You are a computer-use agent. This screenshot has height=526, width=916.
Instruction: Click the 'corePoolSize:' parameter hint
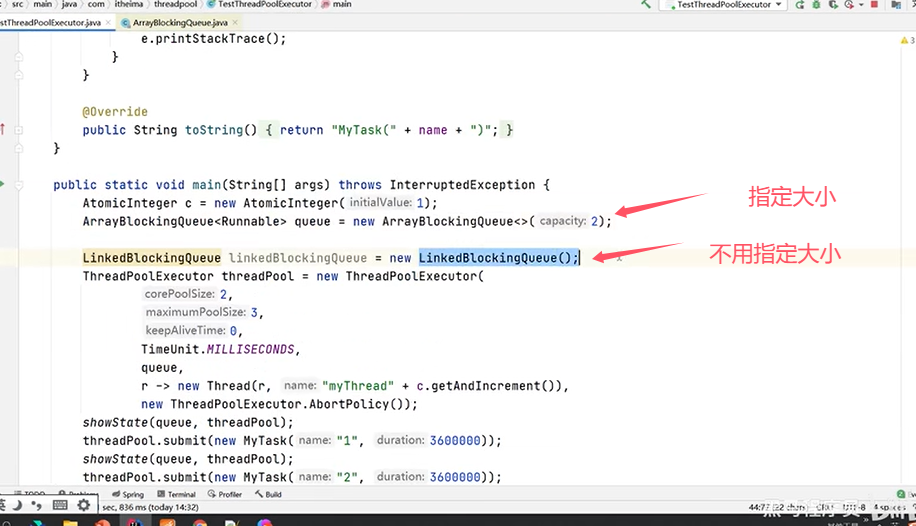tap(180, 294)
